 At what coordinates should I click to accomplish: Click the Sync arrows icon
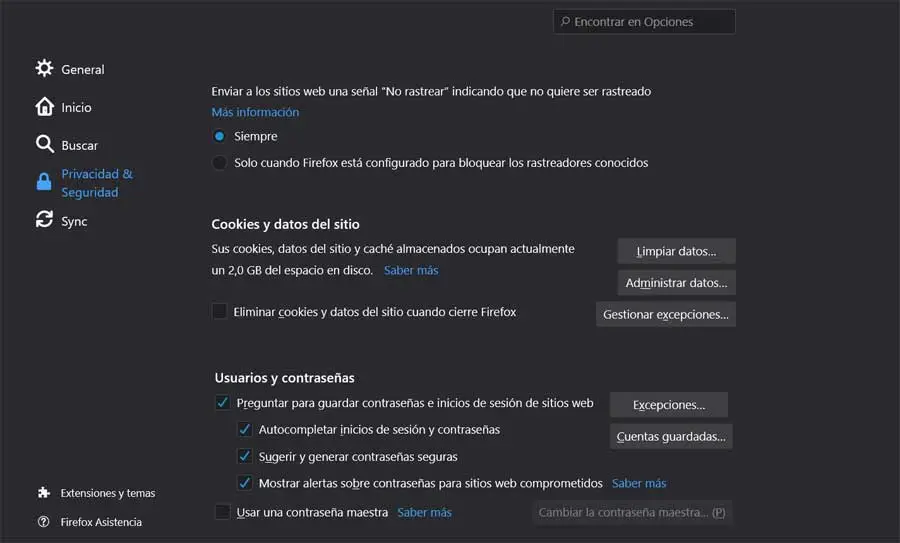44,220
